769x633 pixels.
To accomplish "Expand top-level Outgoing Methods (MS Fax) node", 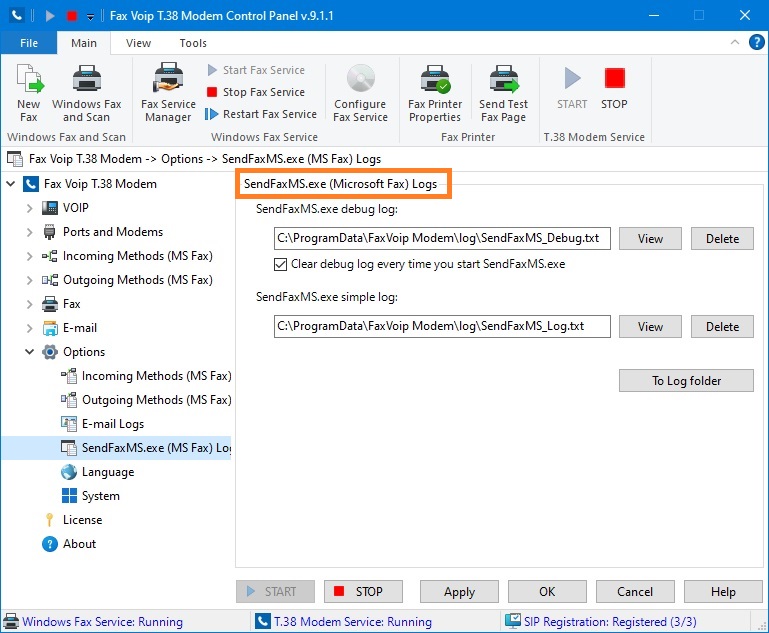I will coord(29,280).
